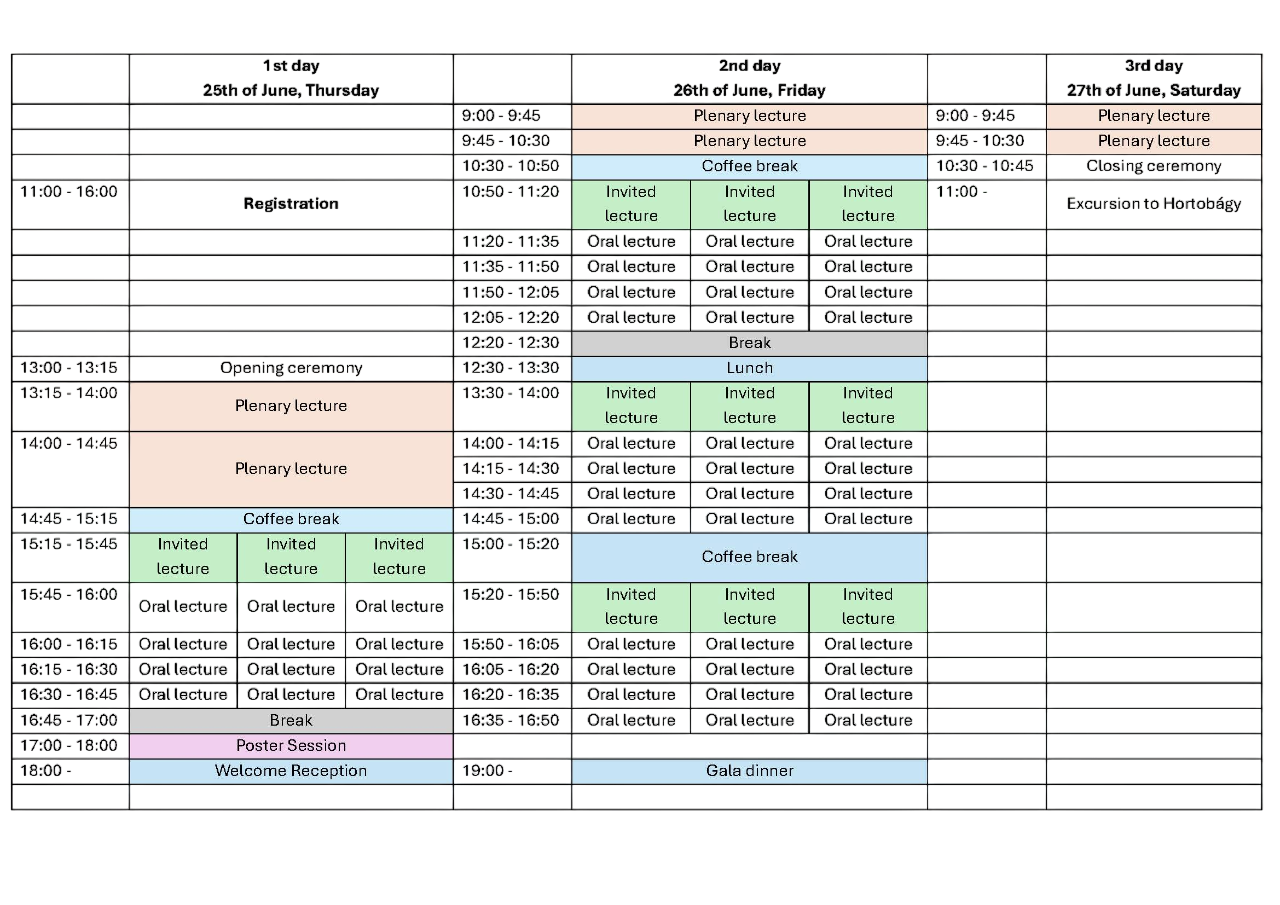Select the Welcome Reception cell
This screenshot has height=905, width=1280.
[x=291, y=771]
